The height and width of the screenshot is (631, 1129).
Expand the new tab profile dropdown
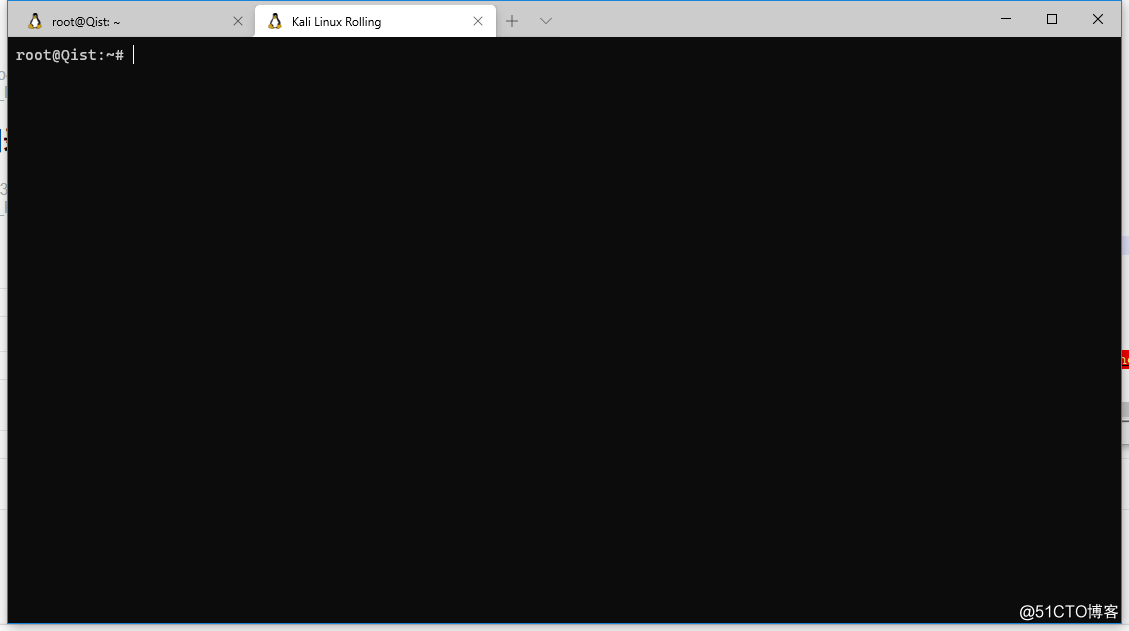[546, 21]
